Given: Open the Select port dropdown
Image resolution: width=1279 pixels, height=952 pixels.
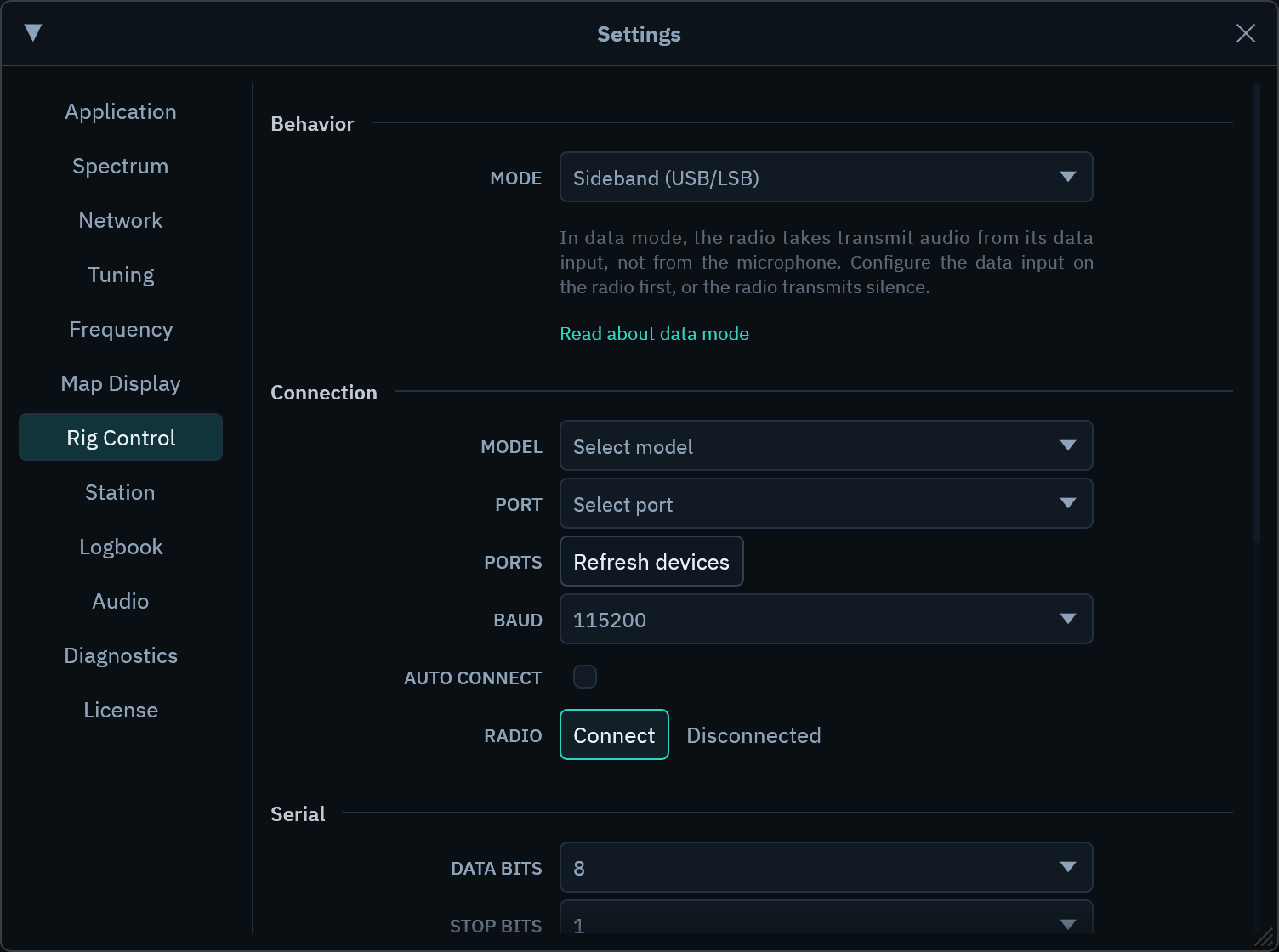Looking at the screenshot, I should pyautogui.click(x=826, y=503).
